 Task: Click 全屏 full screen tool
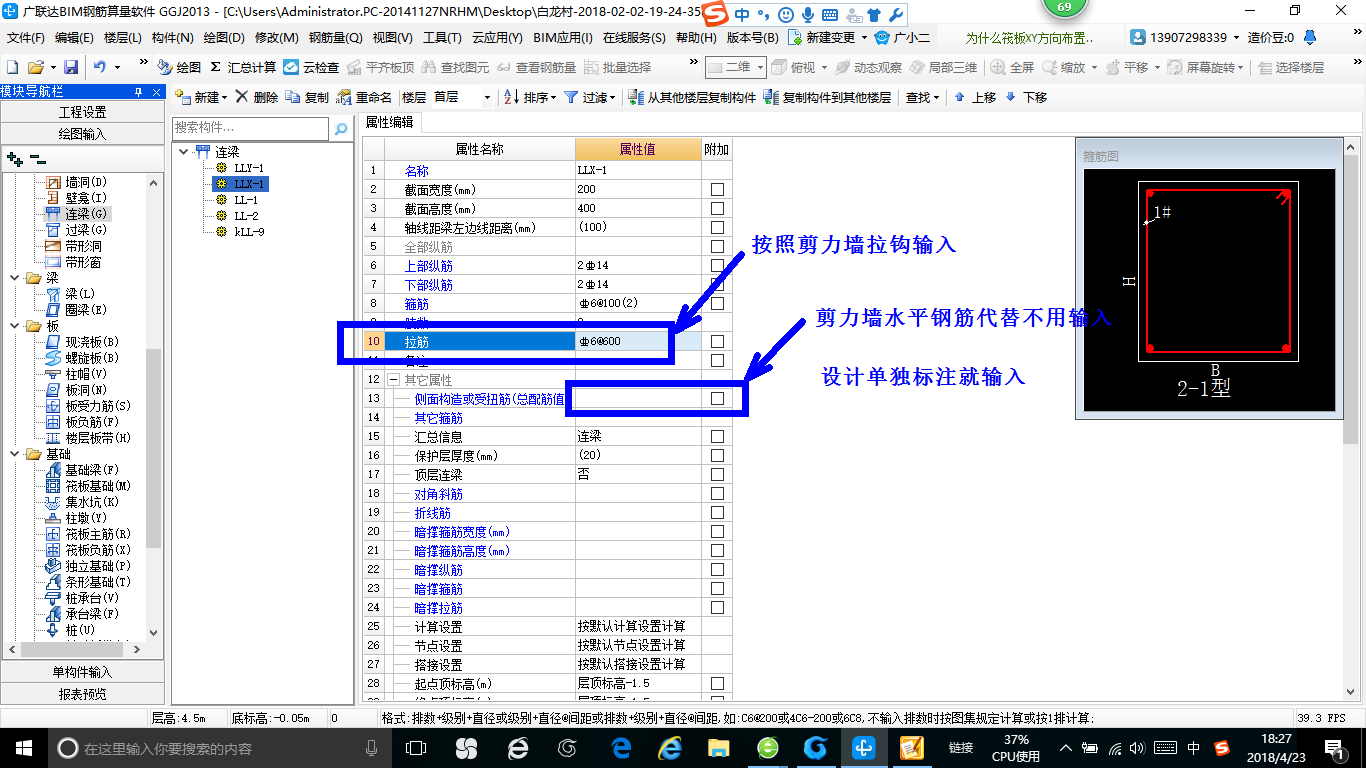click(1012, 67)
